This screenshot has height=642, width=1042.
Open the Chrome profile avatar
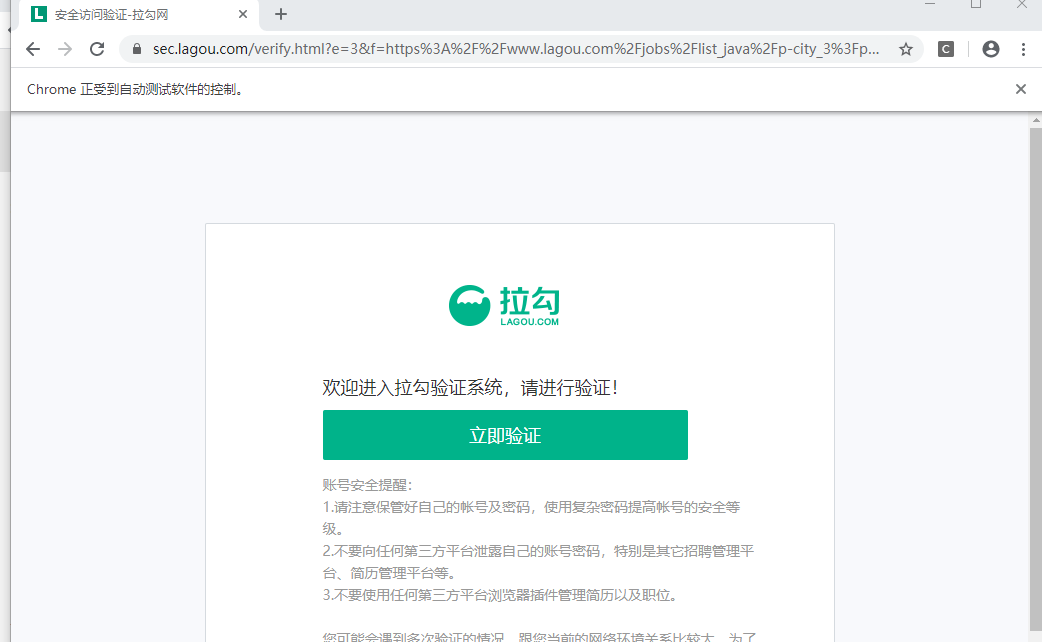(991, 49)
